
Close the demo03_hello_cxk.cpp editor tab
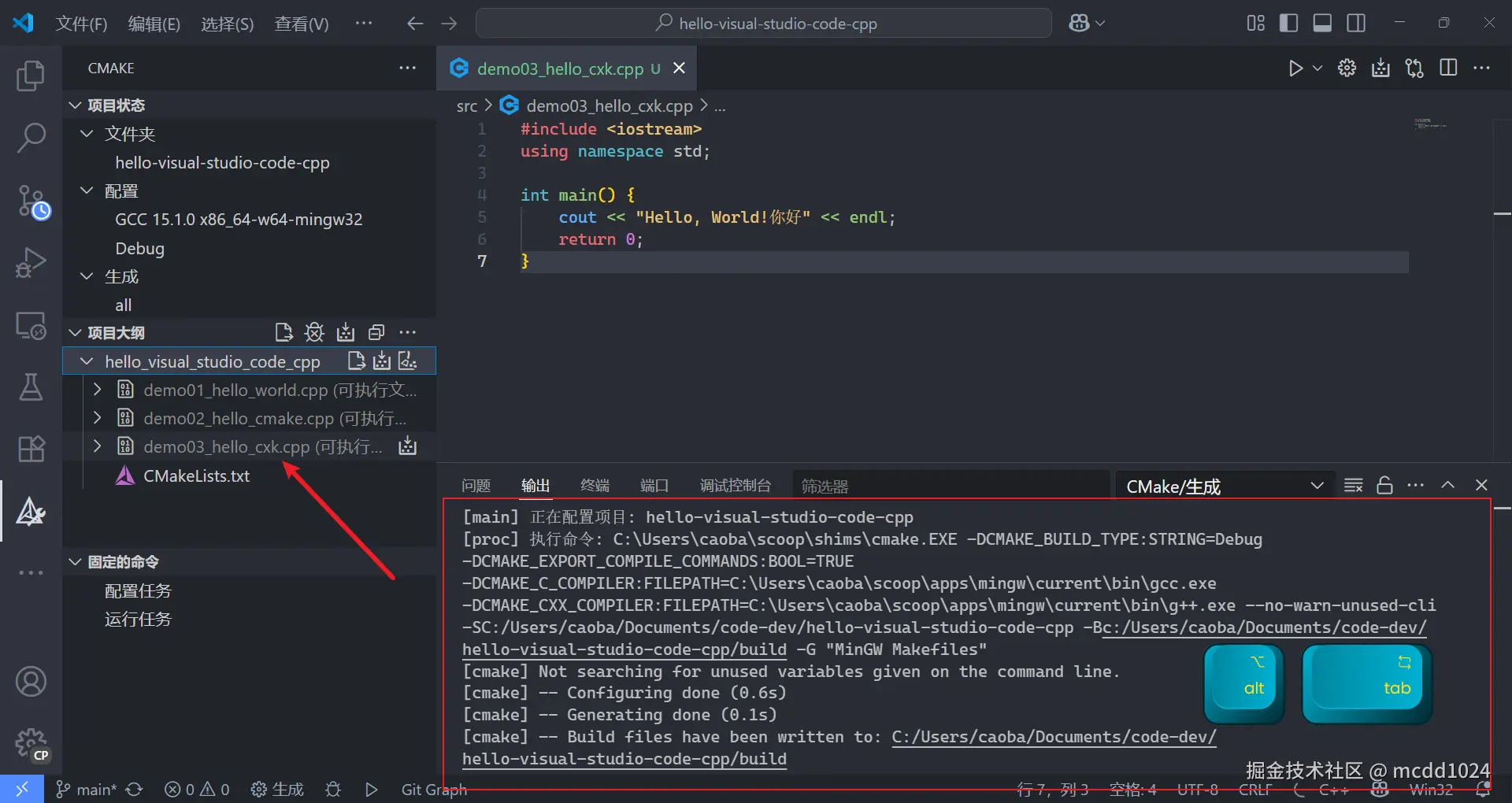[x=679, y=68]
